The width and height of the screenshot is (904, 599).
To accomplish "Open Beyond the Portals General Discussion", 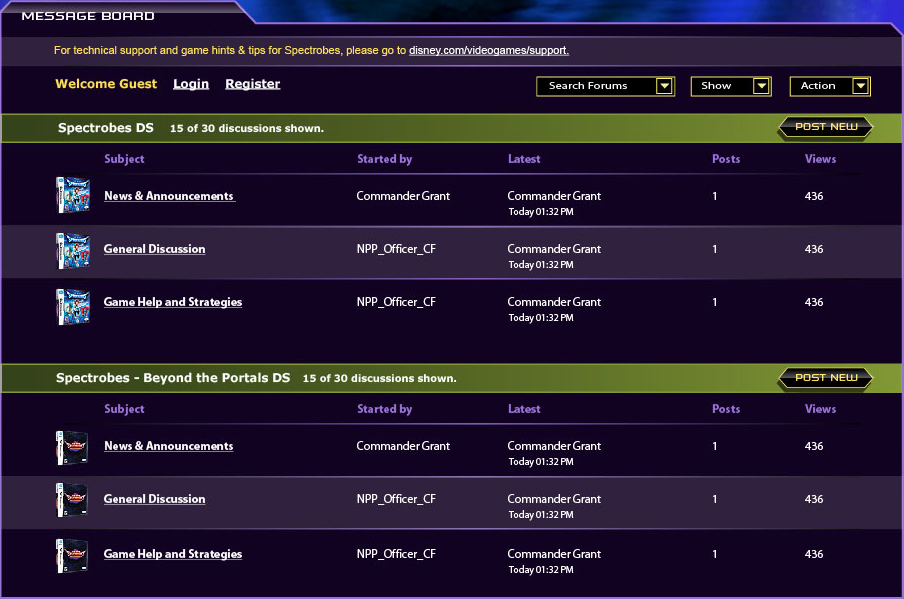I will click(155, 499).
